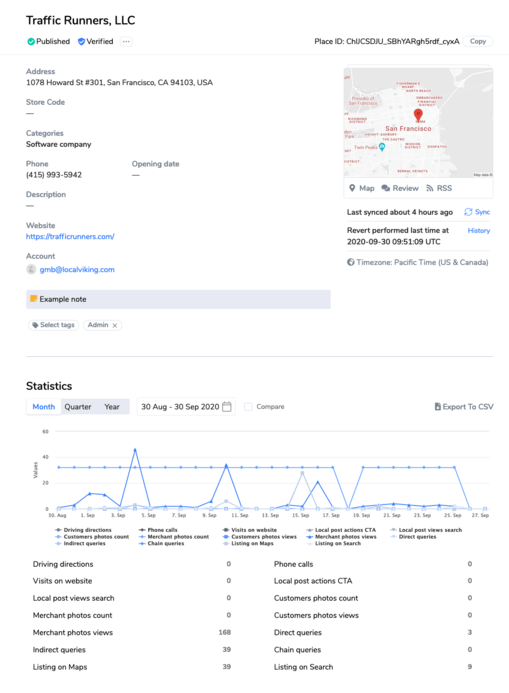The width and height of the screenshot is (509, 693).
Task: Click the phone number (415) 993-5942
Action: click(x=54, y=175)
